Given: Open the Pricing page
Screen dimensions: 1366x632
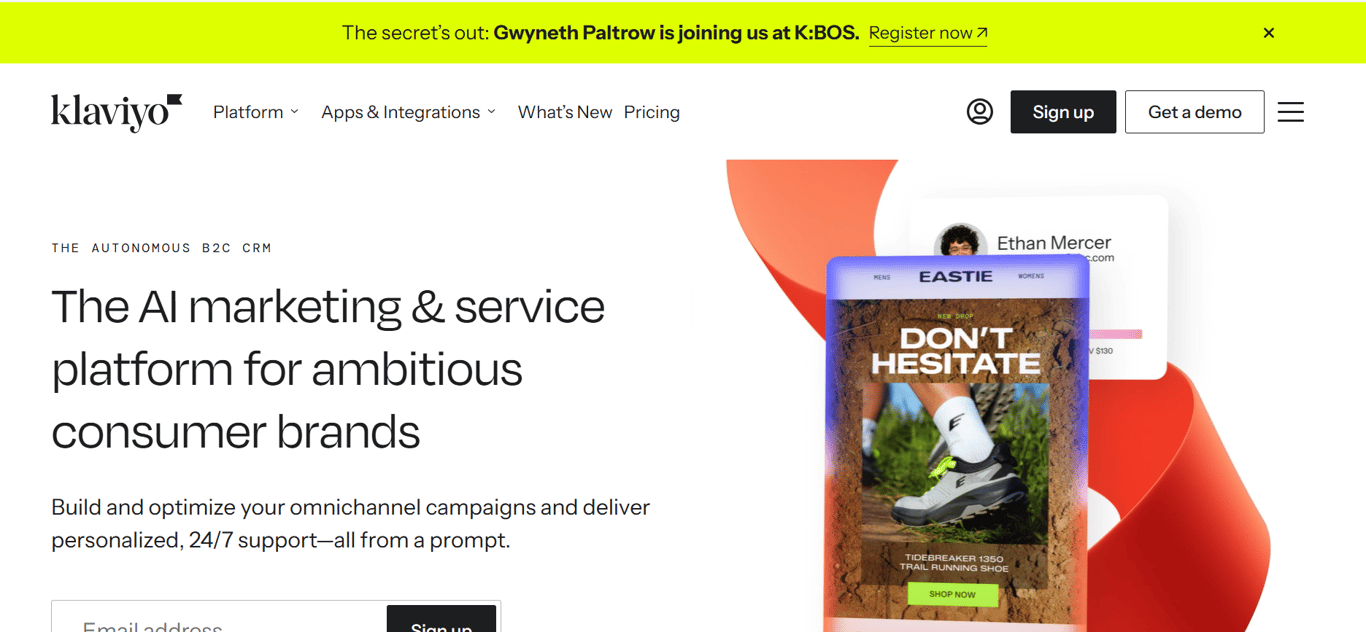Looking at the screenshot, I should click(652, 112).
